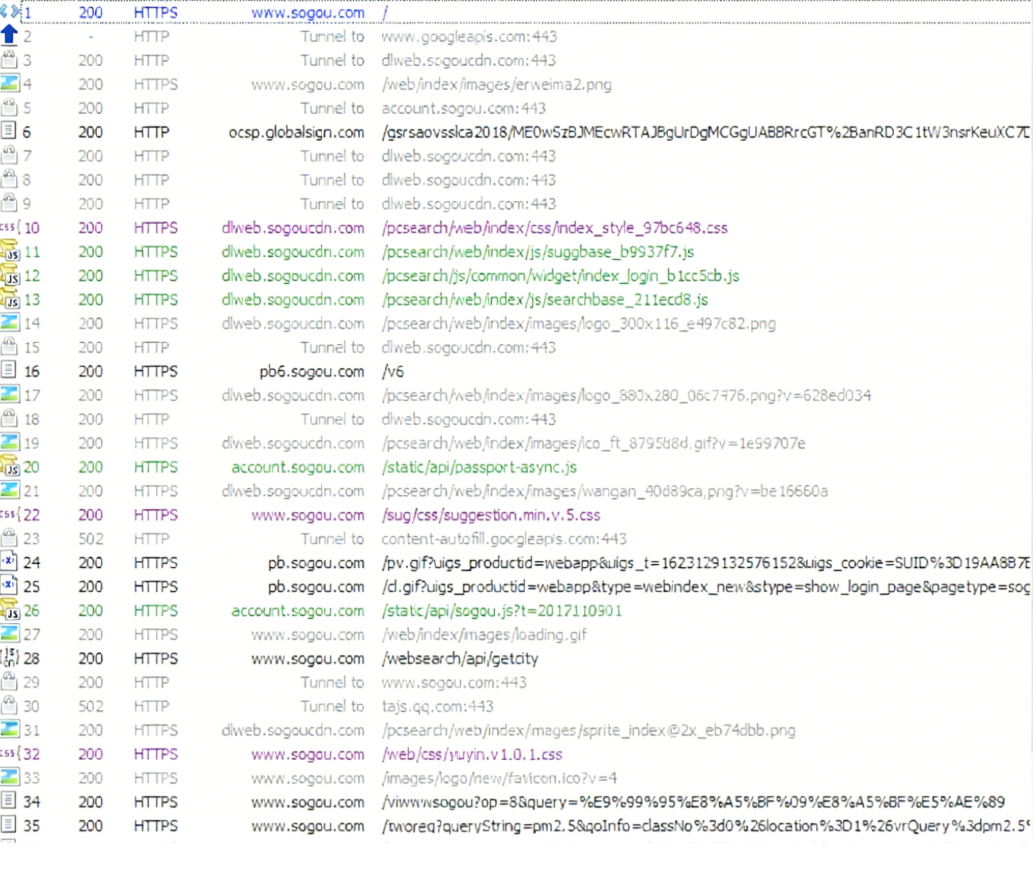Click the image icon of favicon.ico row
This screenshot has height=883, width=1033.
click(x=9, y=777)
